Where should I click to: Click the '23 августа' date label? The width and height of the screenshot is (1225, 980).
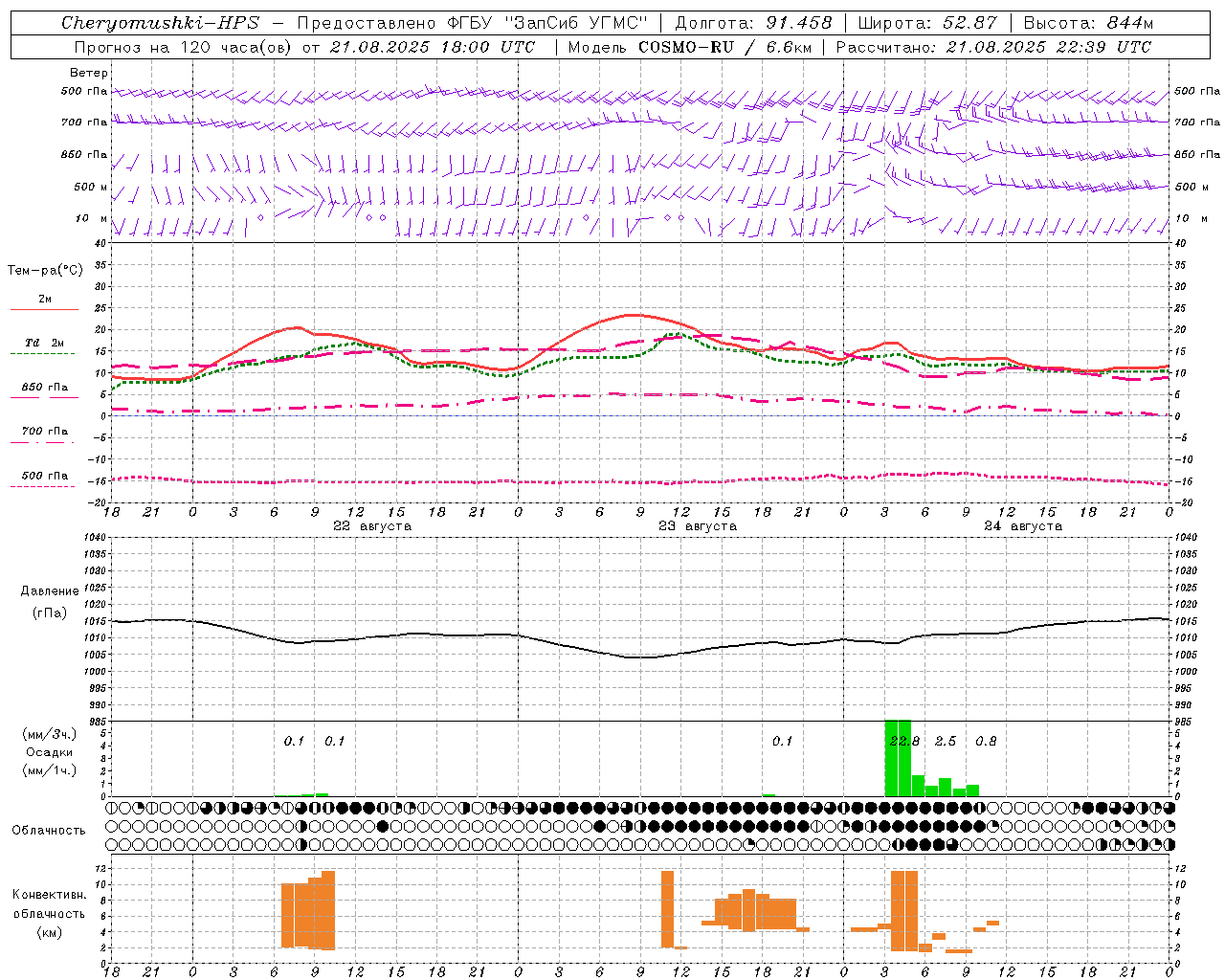[x=698, y=526]
